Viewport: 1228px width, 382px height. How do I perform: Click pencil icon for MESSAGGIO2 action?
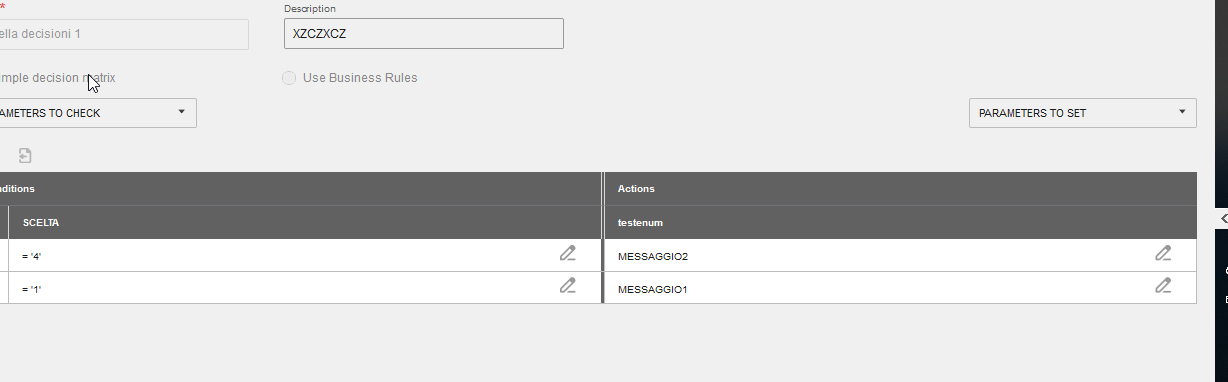1163,254
